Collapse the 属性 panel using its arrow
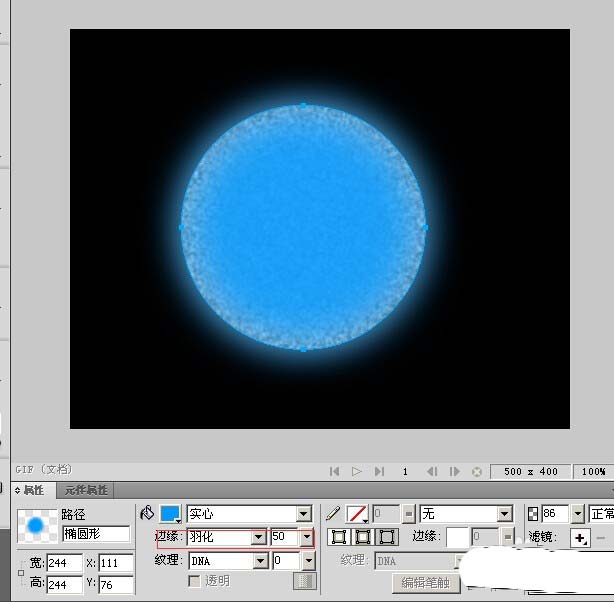Image resolution: width=614 pixels, height=602 pixels. tap(17, 490)
